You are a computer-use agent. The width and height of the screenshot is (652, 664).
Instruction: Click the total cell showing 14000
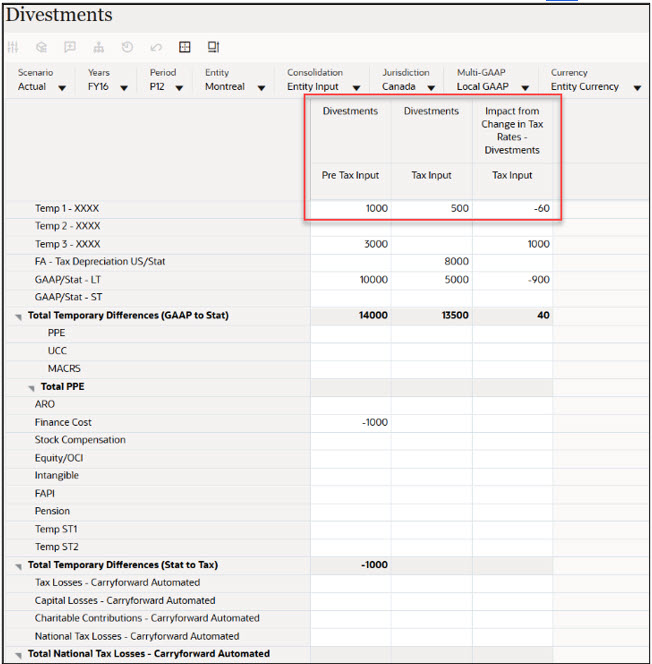pyautogui.click(x=351, y=315)
